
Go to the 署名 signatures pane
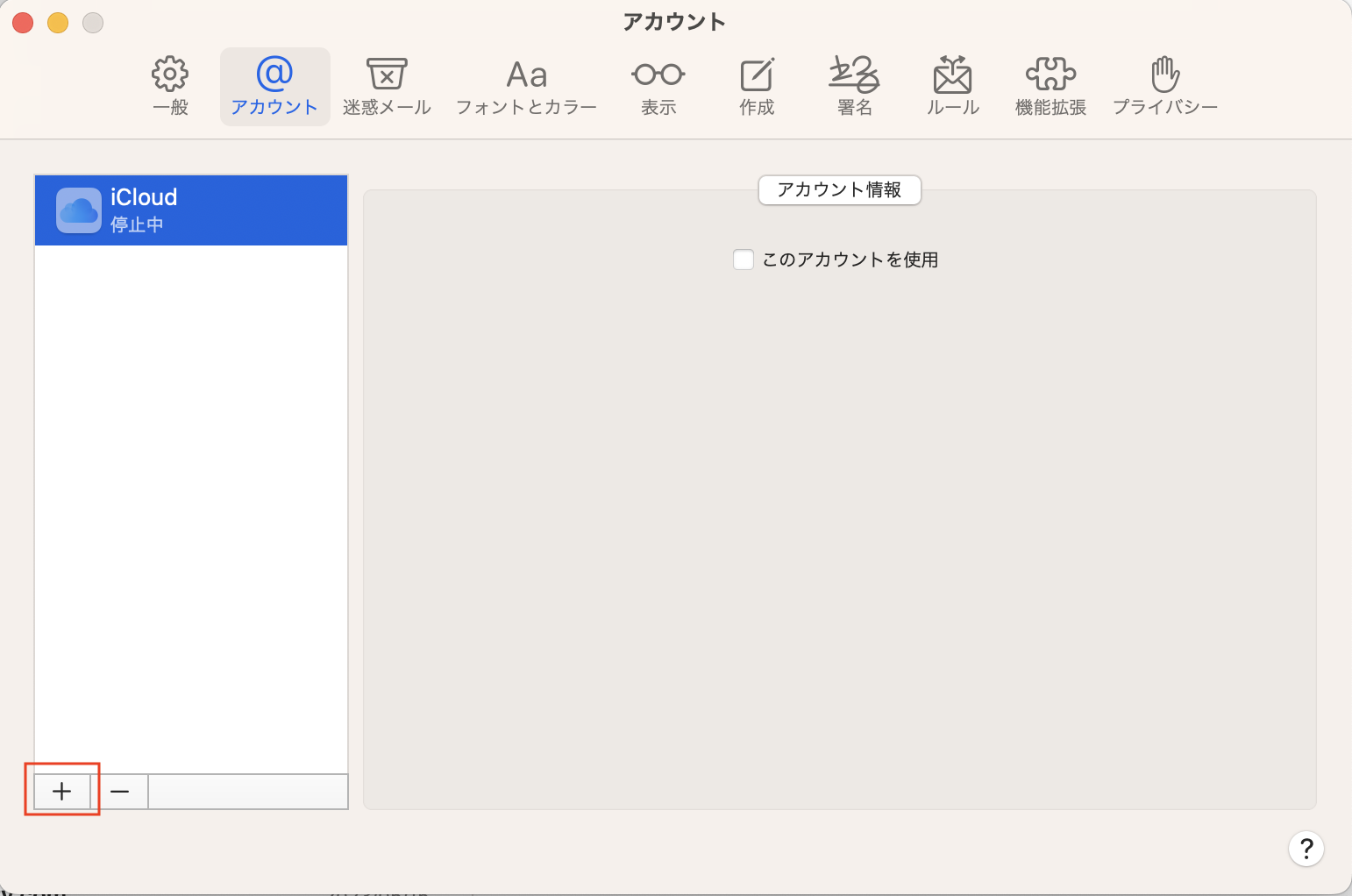click(854, 86)
